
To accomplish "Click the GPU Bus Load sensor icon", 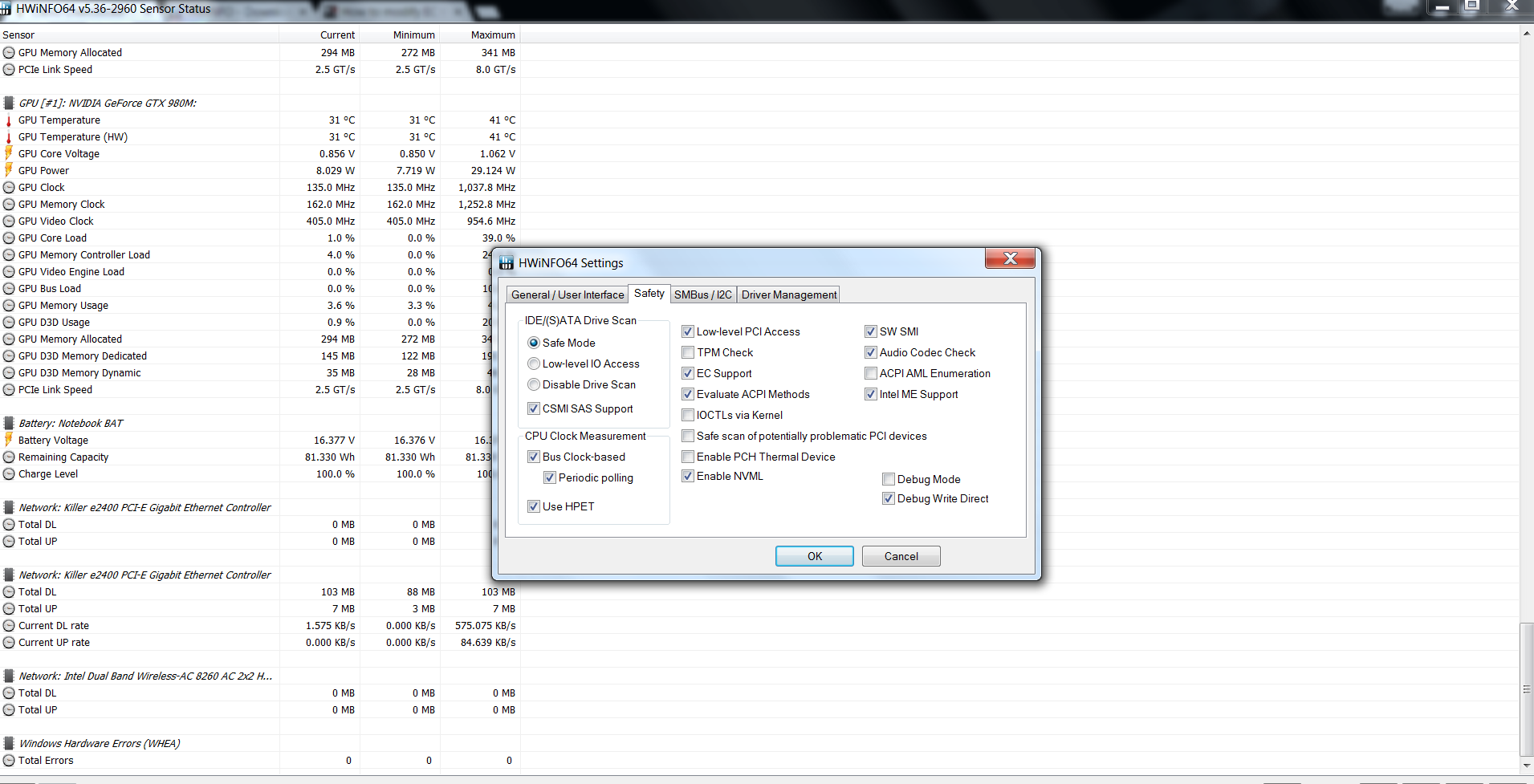I will coord(9,289).
